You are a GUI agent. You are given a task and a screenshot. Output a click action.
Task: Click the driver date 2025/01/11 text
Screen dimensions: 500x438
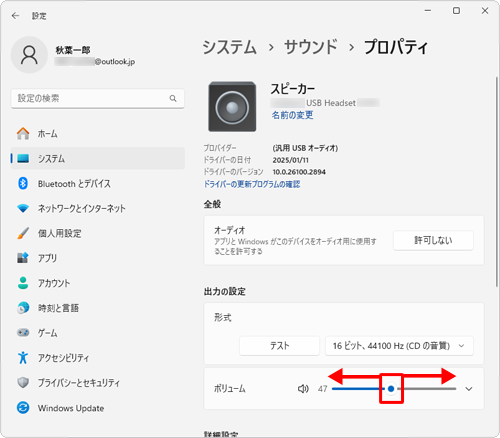290,160
